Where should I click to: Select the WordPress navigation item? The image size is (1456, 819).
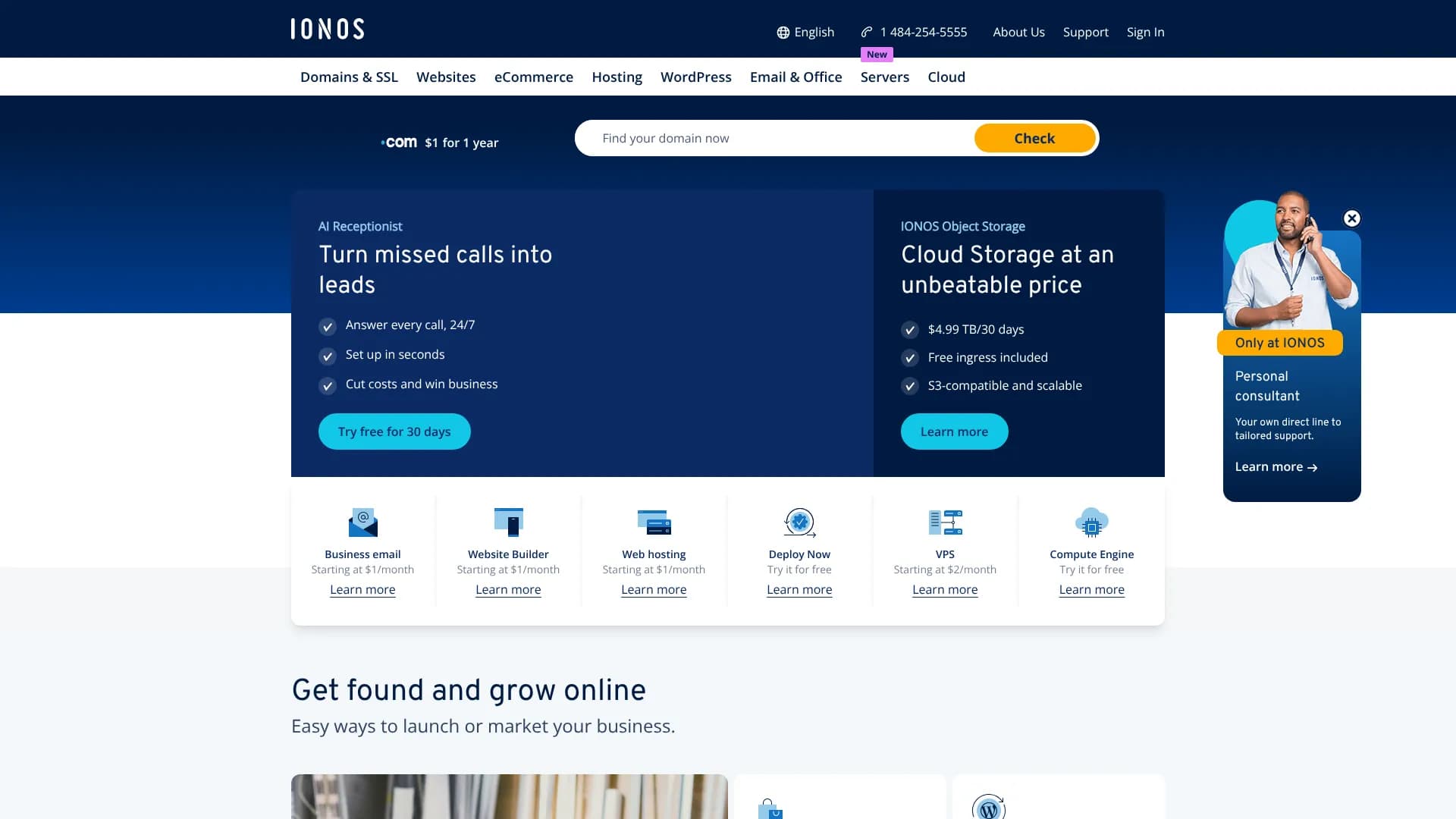[695, 77]
